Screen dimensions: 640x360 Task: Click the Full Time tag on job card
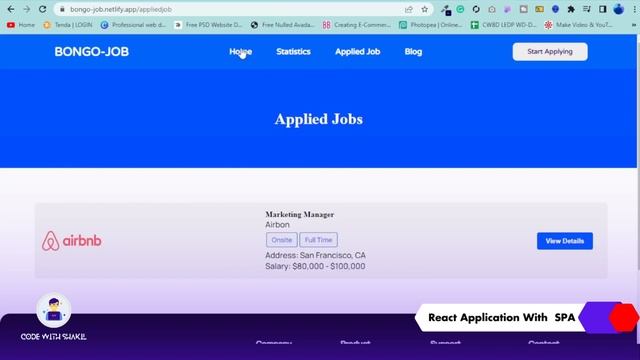coord(318,240)
